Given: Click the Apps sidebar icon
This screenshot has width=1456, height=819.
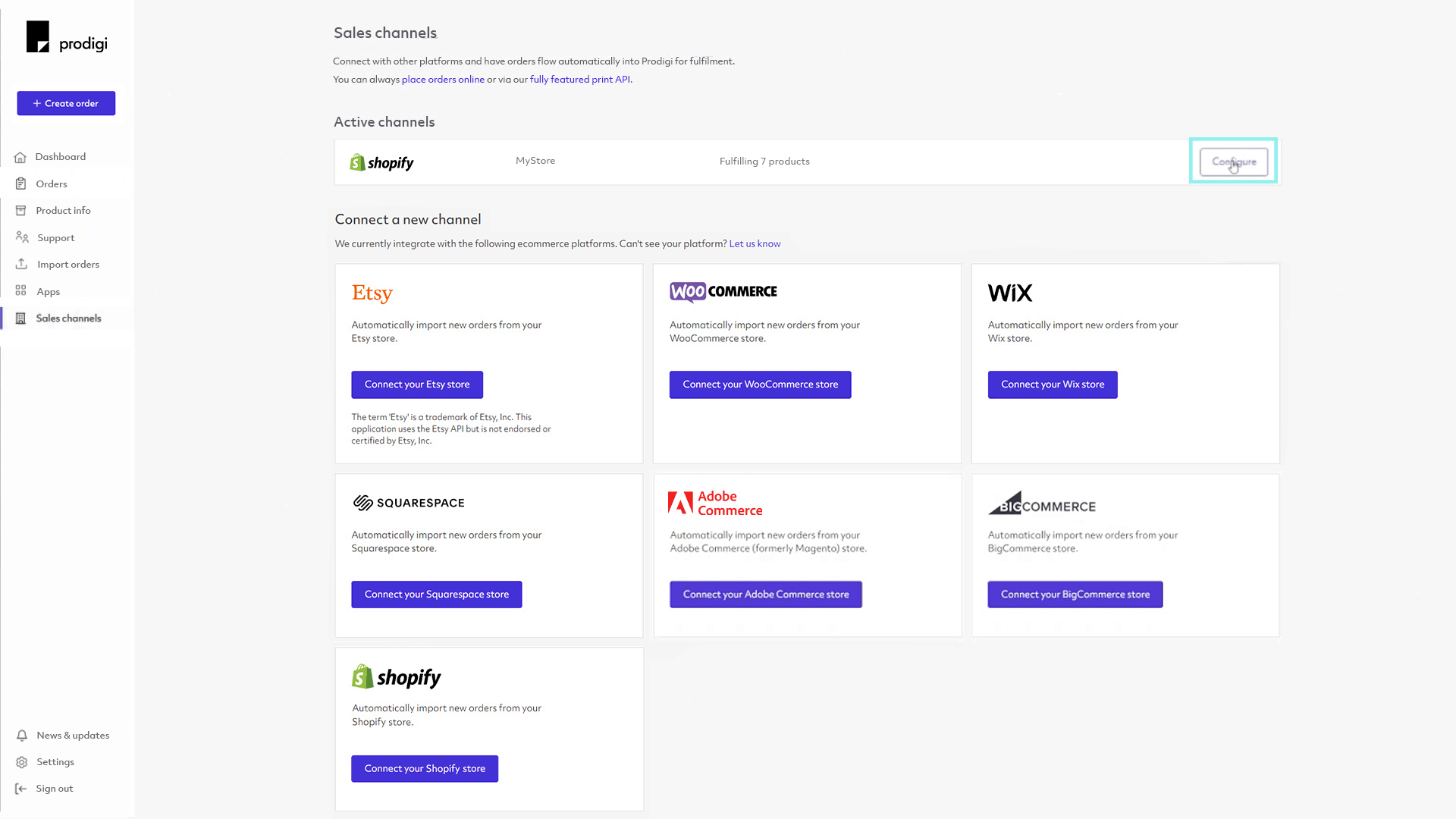Looking at the screenshot, I should 21,291.
